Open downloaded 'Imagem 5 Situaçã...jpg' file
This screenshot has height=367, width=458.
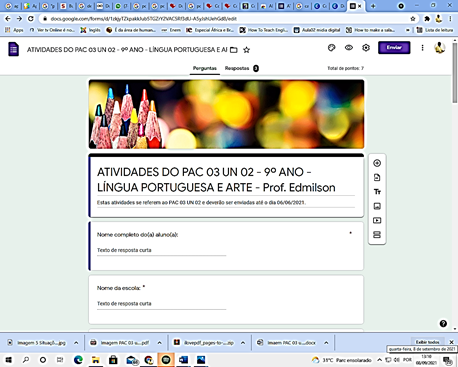pos(37,343)
